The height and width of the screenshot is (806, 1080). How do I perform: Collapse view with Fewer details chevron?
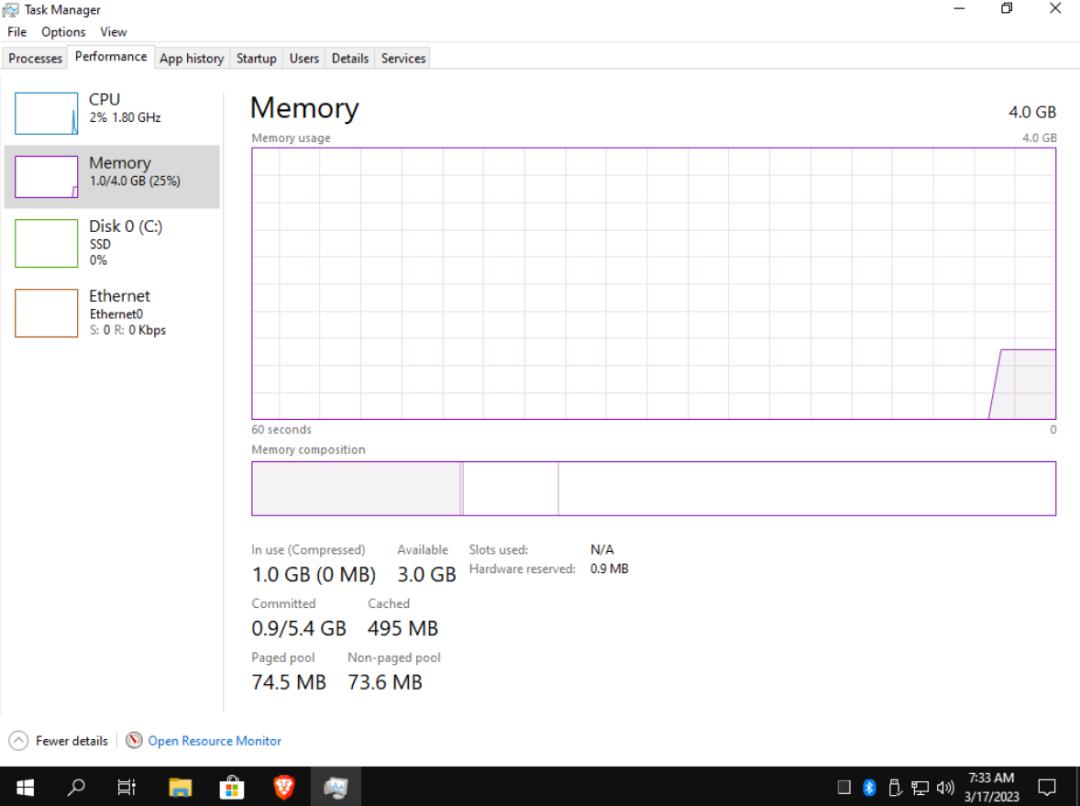(x=18, y=741)
